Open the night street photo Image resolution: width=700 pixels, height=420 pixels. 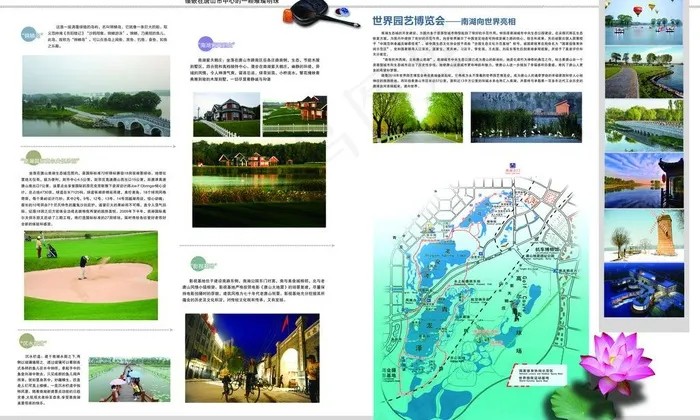(252, 357)
